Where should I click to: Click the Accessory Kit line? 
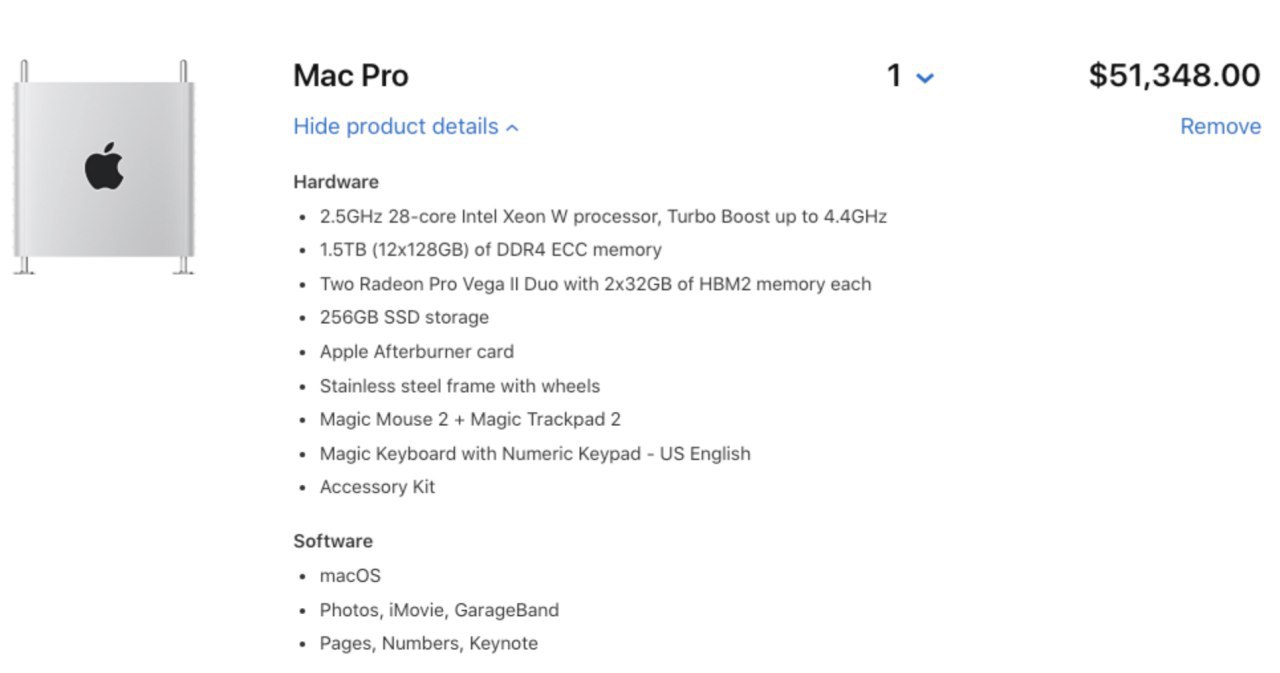[377, 488]
